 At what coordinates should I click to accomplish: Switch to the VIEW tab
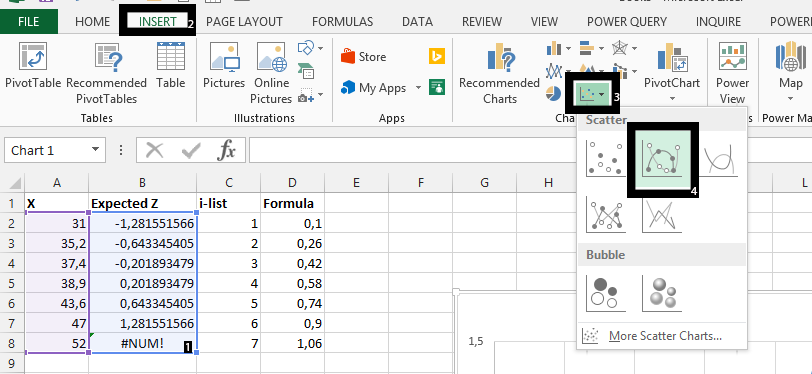click(x=544, y=22)
